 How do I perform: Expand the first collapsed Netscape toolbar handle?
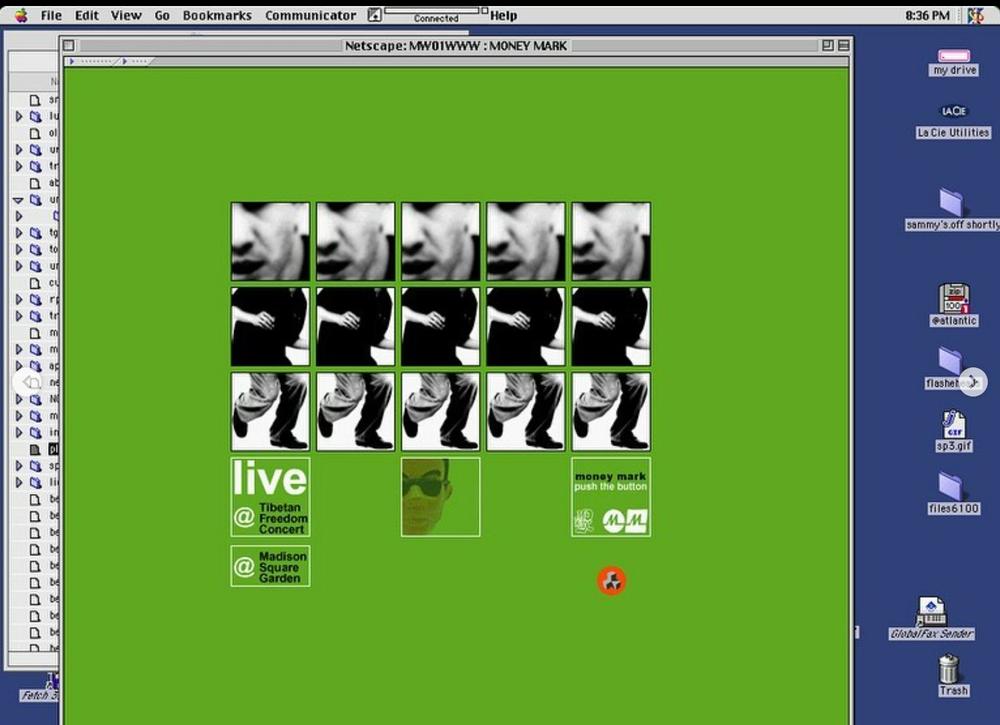coord(92,61)
